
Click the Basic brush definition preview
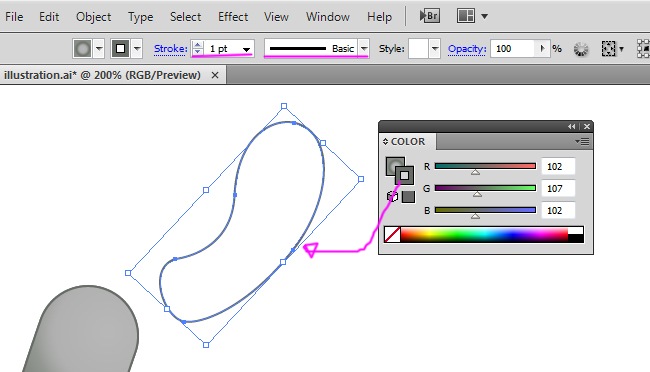[311, 49]
